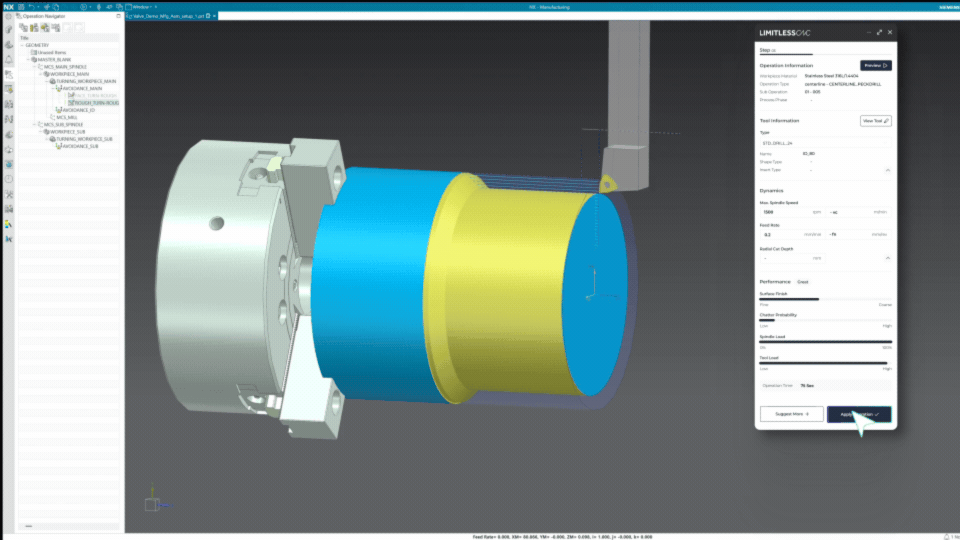Open the ninth resource bar icon from top
Image resolution: width=960 pixels, height=540 pixels.
pos(9,134)
